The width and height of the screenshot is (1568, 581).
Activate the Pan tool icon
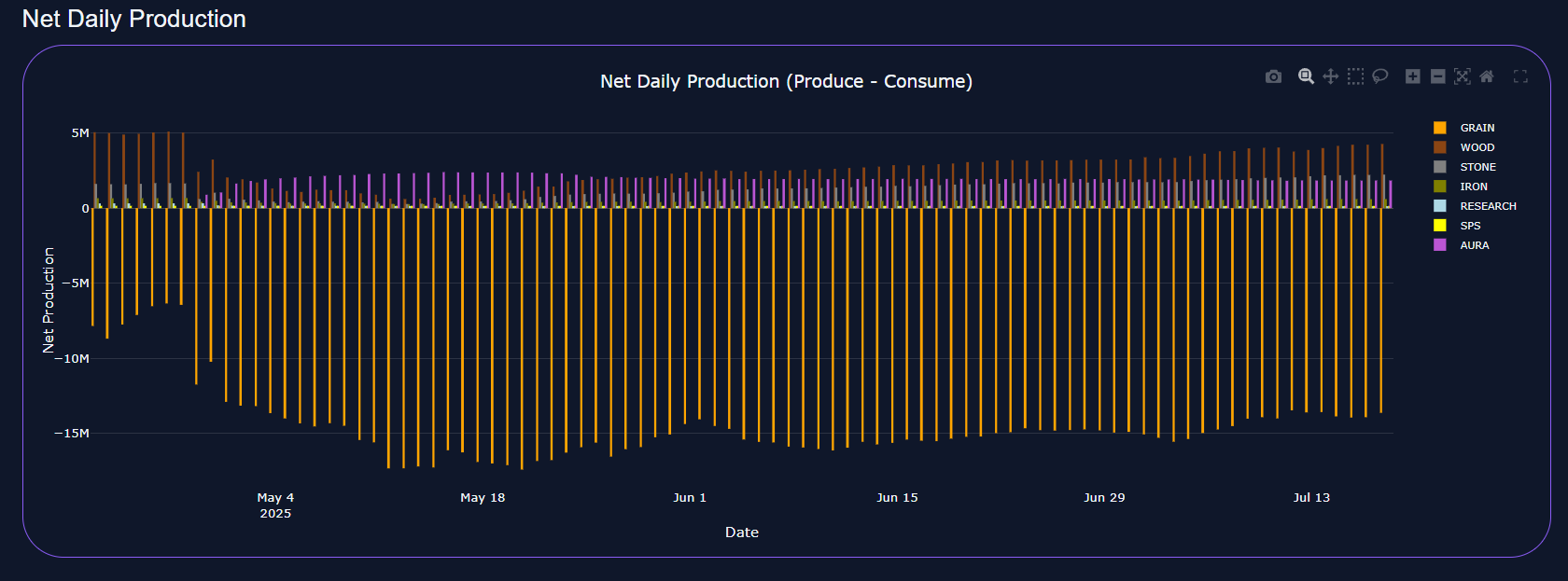[x=1331, y=76]
